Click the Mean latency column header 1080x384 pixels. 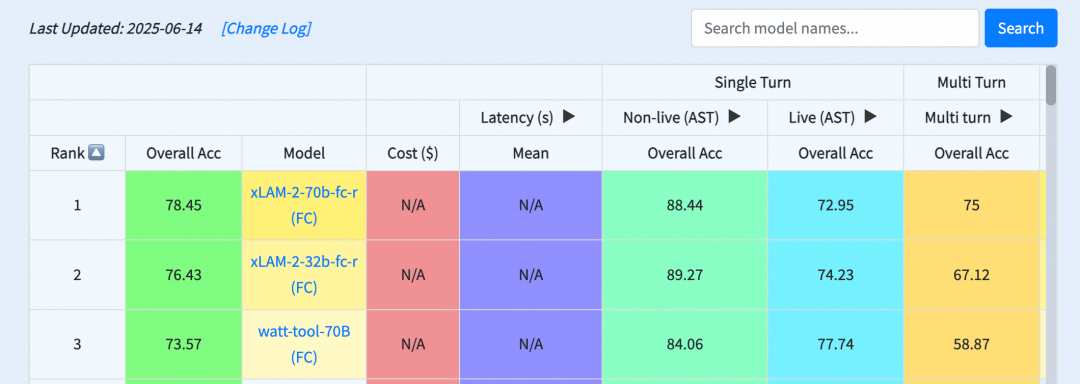click(x=531, y=153)
